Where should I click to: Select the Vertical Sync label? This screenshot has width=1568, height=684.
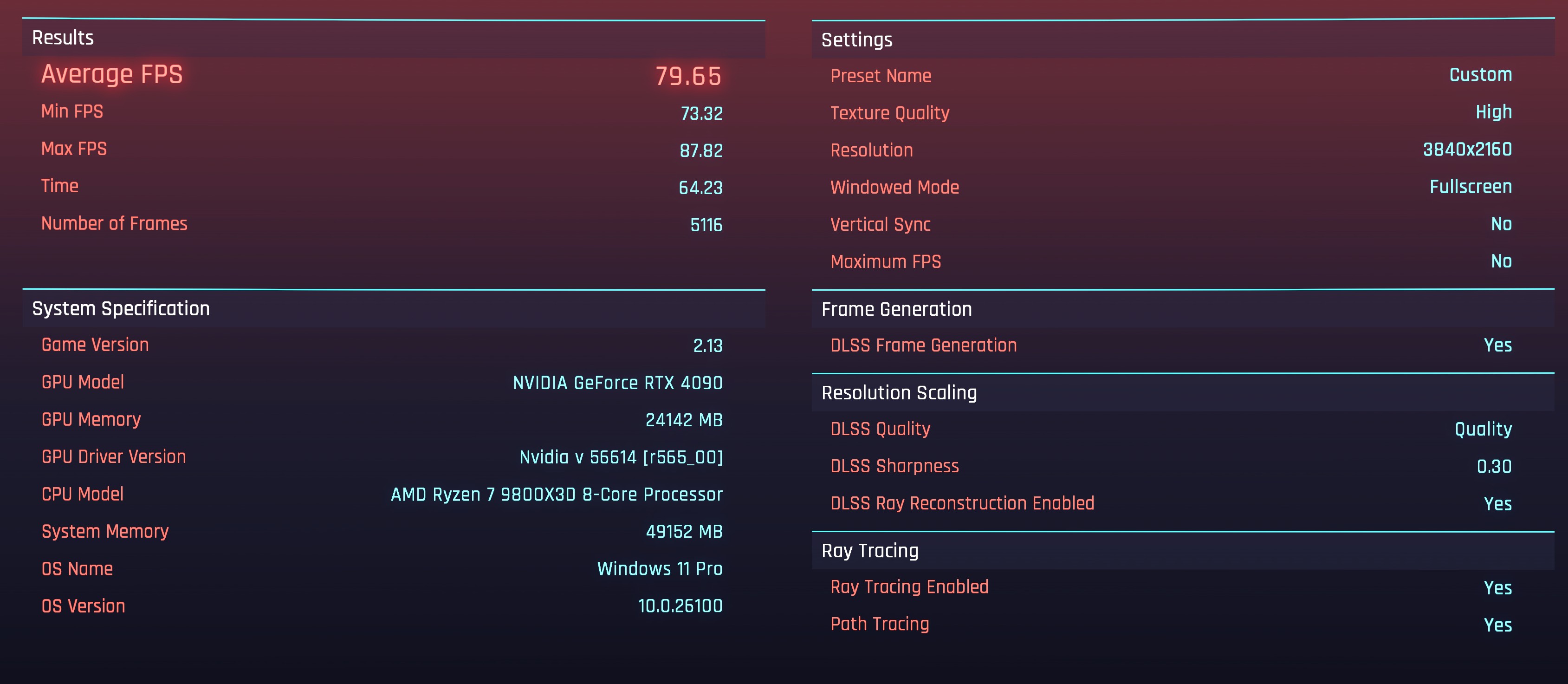(x=881, y=225)
